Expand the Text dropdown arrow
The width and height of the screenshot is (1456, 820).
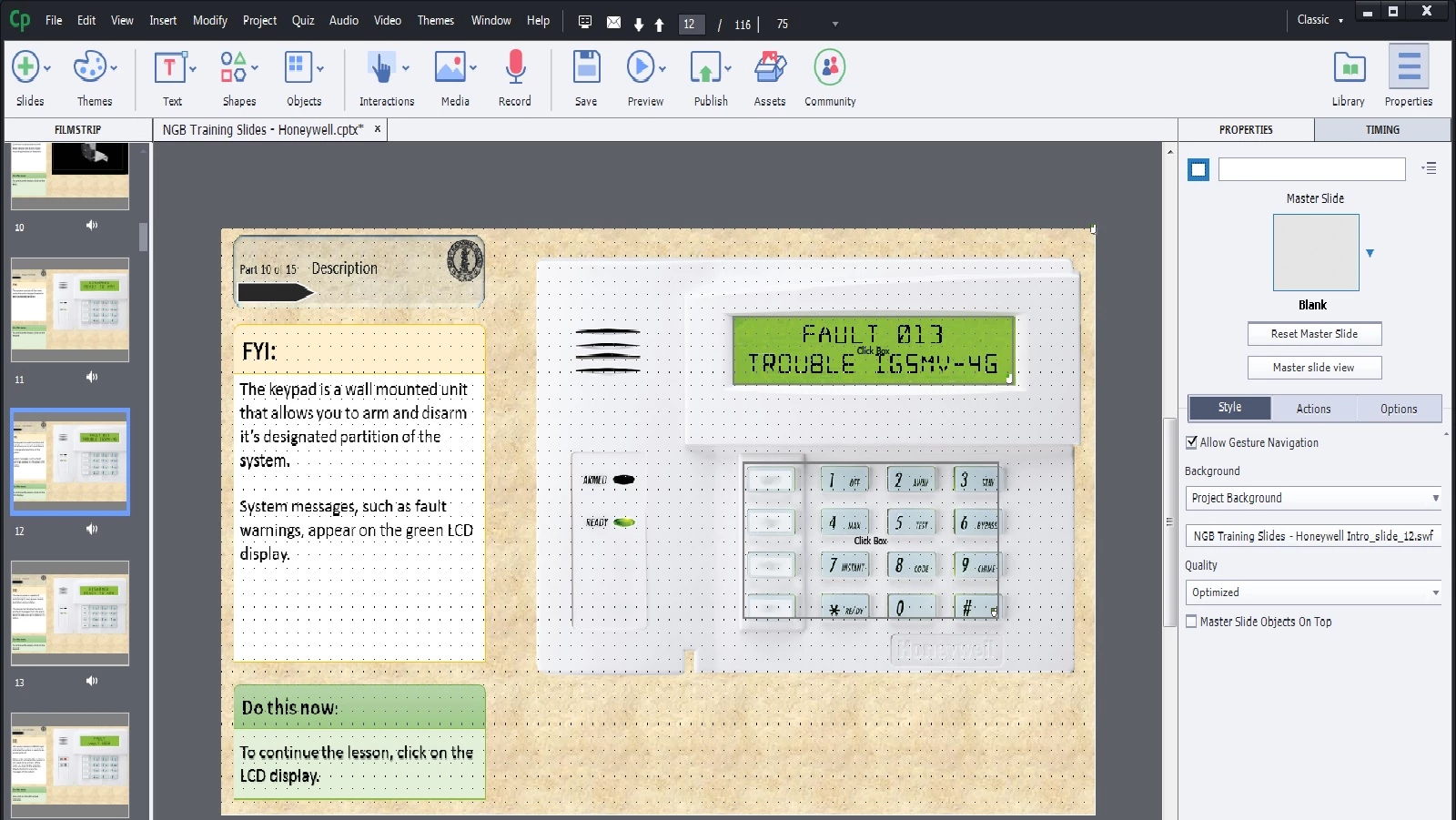[x=193, y=68]
